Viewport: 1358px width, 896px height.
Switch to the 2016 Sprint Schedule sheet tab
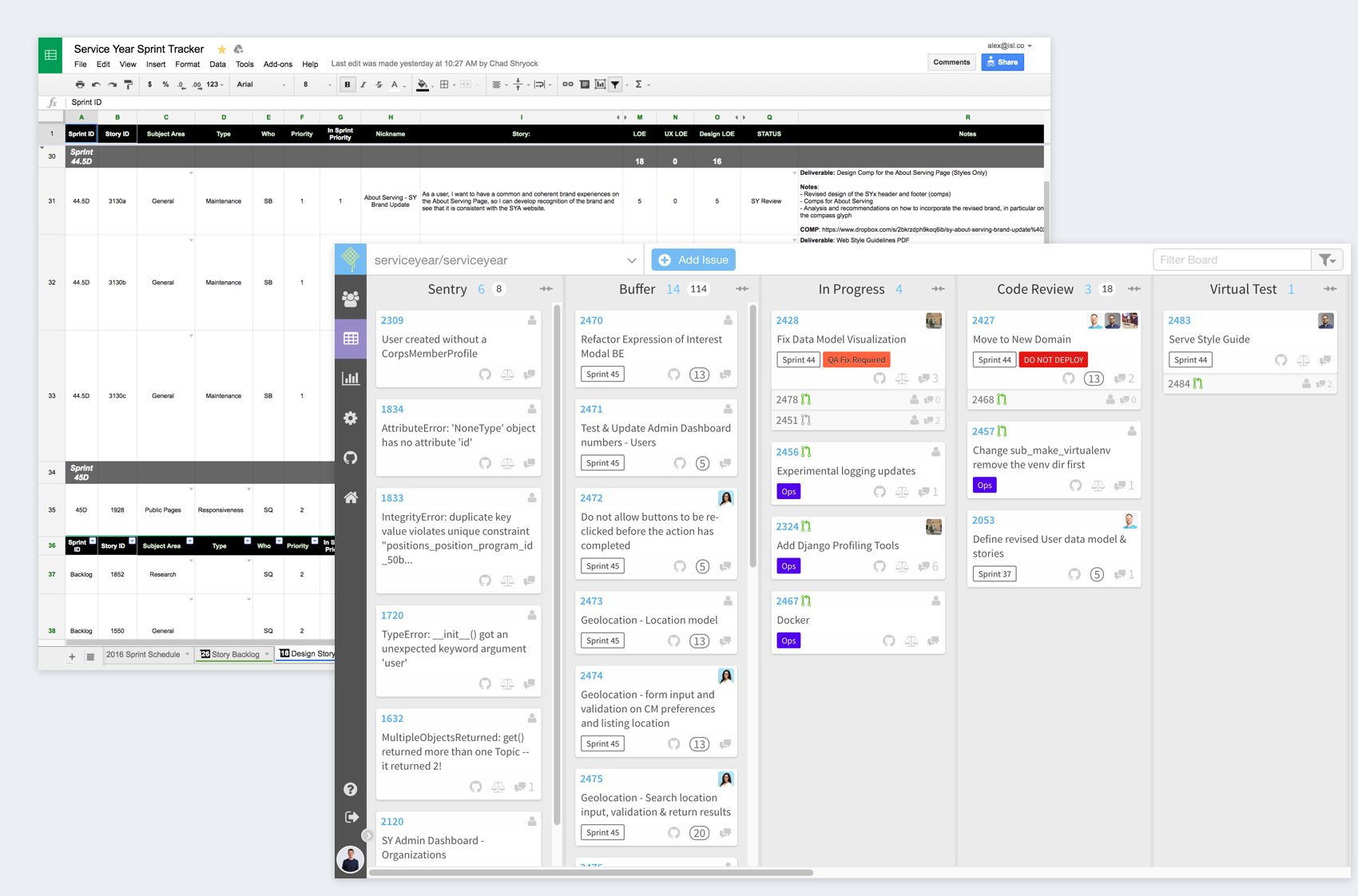144,654
